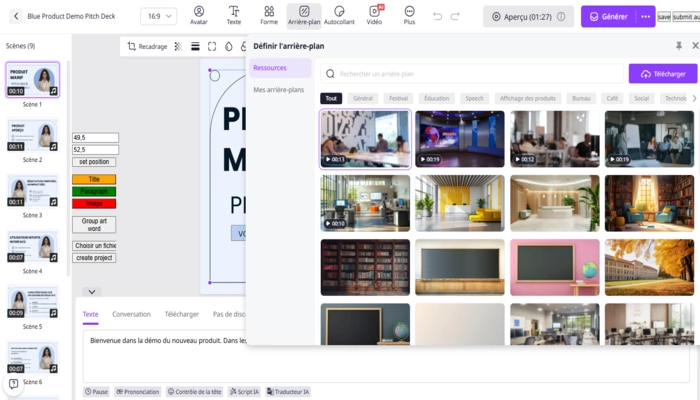Click the opacity droplet icon

pyautogui.click(x=229, y=46)
